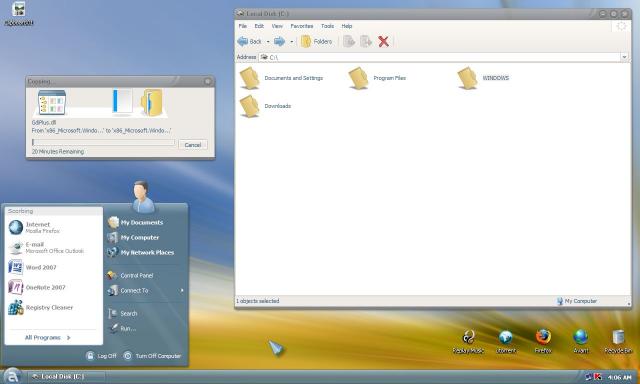Open the Run... dialog
Viewport: 640px width, 384px height.
(122, 329)
